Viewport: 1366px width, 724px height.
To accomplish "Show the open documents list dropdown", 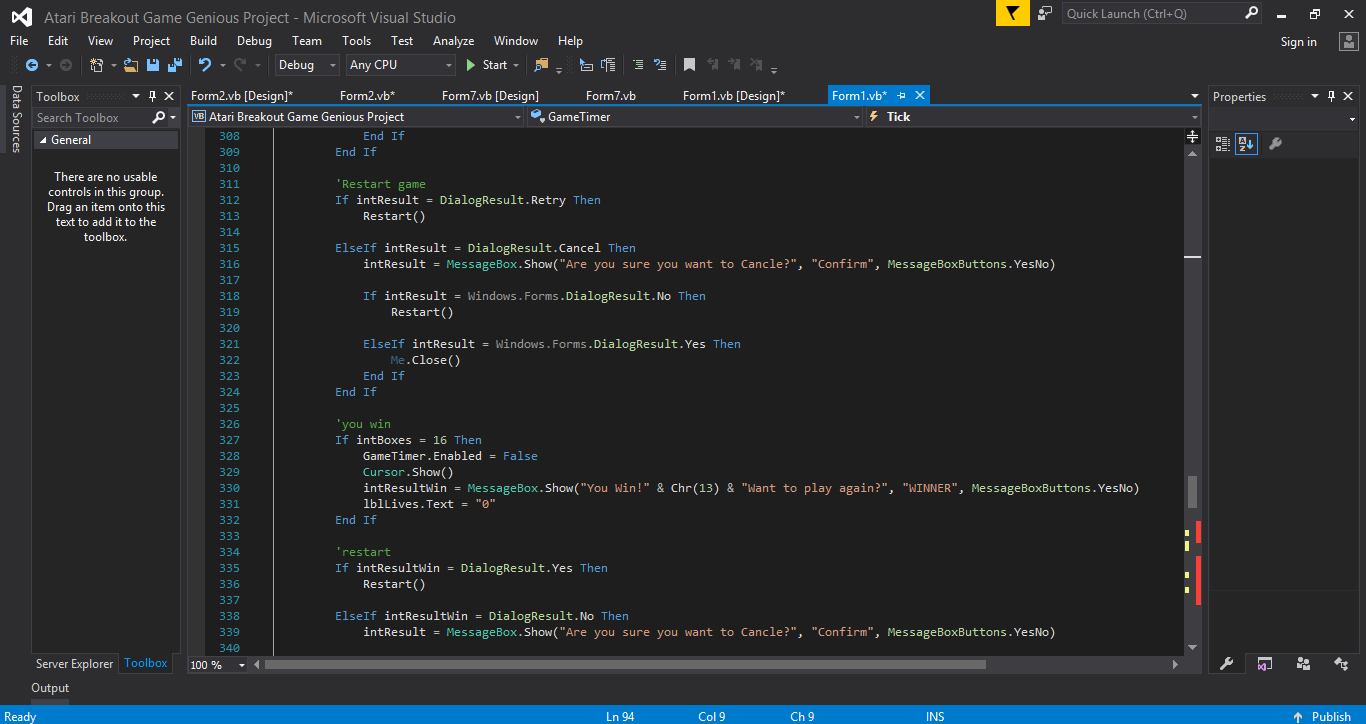I will pyautogui.click(x=1195, y=96).
